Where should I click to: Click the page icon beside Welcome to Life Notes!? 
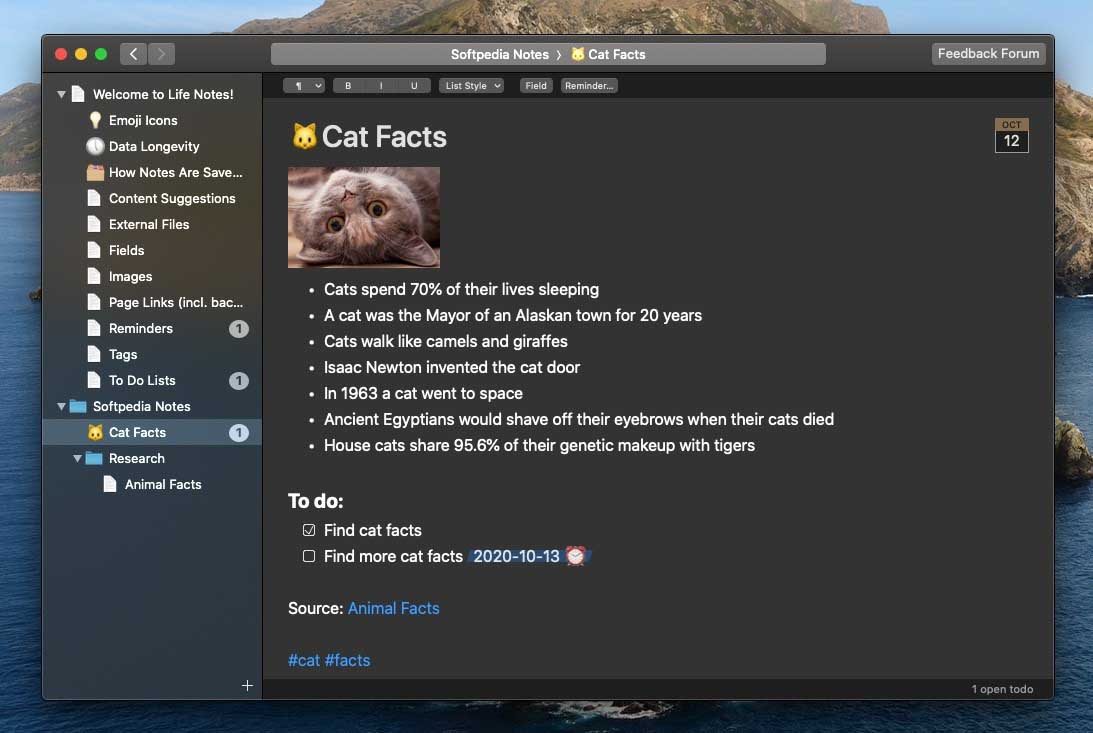78,94
